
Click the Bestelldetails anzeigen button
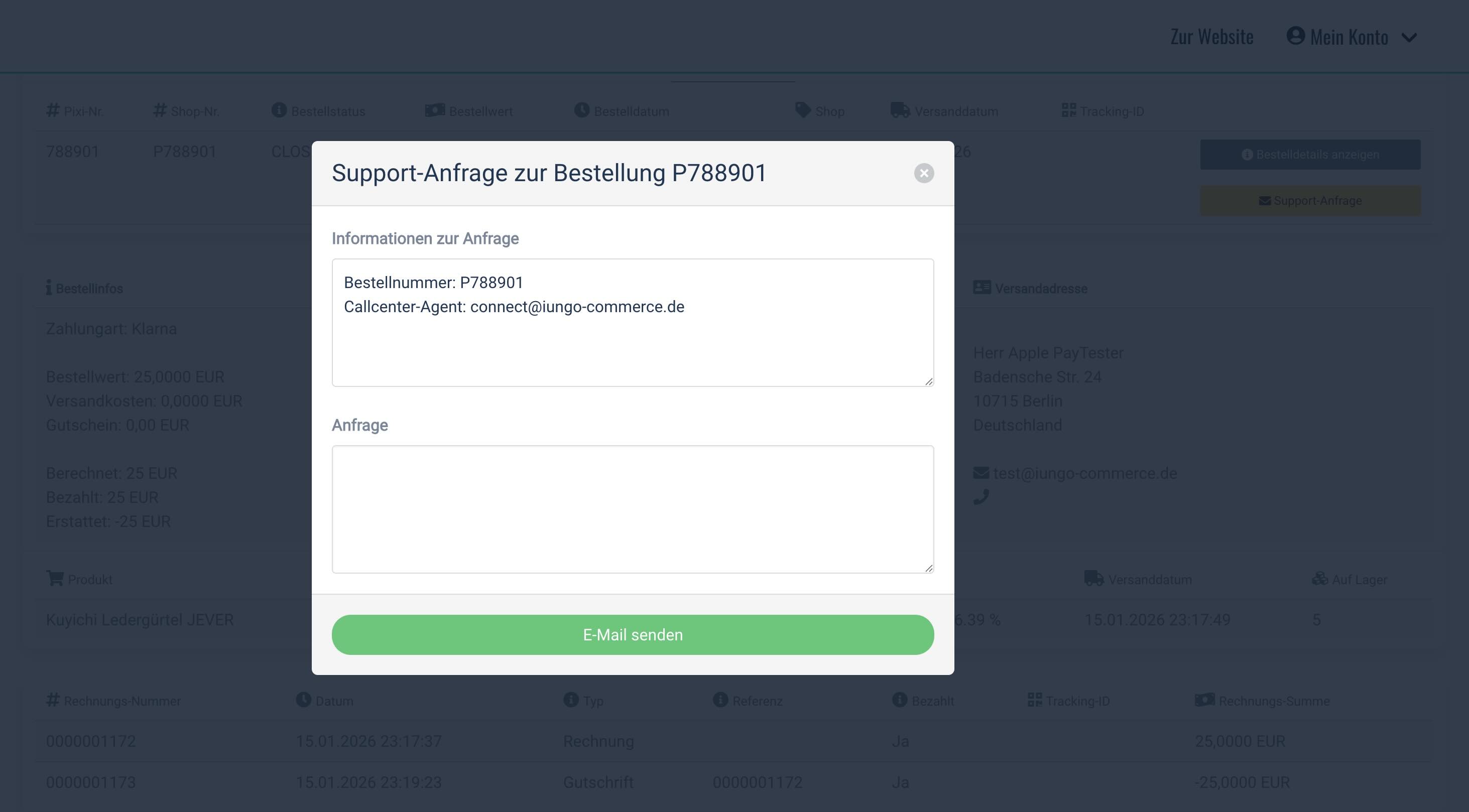pyautogui.click(x=1310, y=155)
